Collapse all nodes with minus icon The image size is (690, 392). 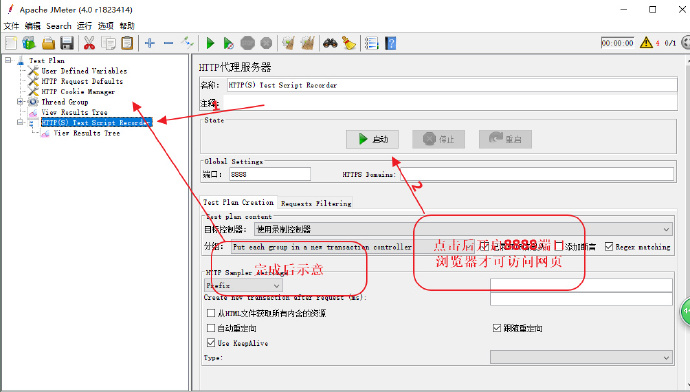click(168, 43)
